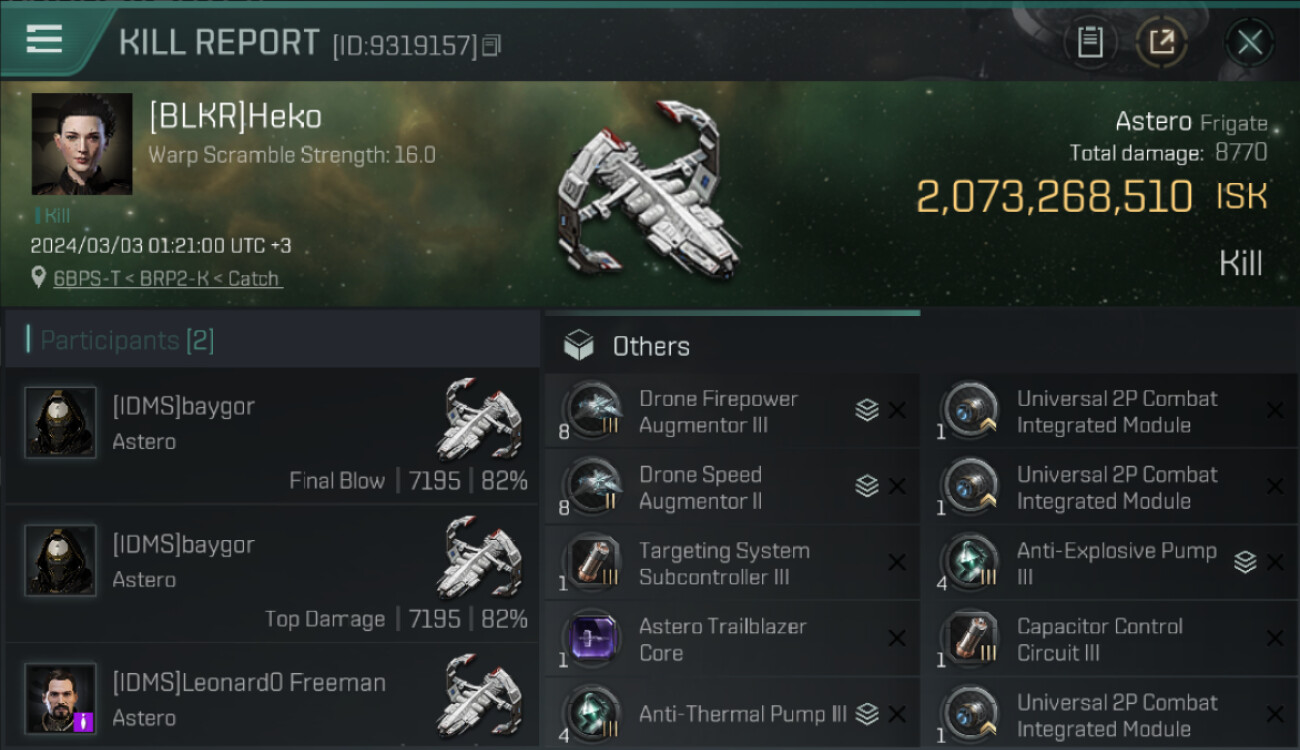The image size is (1300, 750).
Task: Expand the Drone Speed Augmentor II stack
Action: 867,486
